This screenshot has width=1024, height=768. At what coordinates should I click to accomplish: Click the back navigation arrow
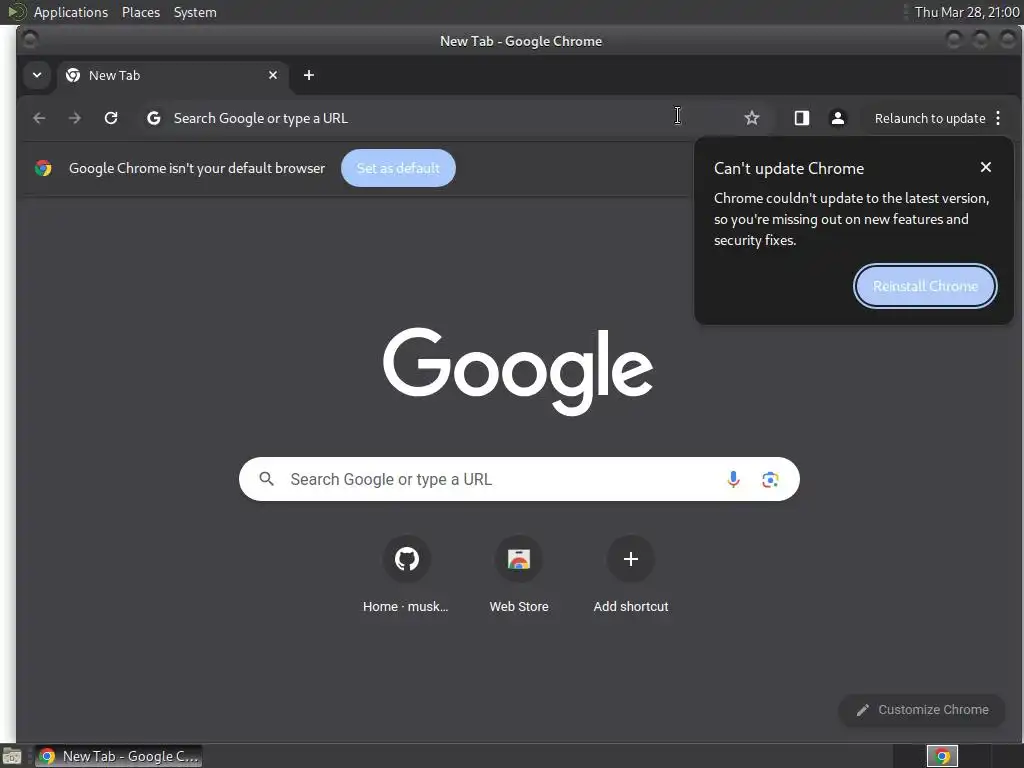coord(39,118)
